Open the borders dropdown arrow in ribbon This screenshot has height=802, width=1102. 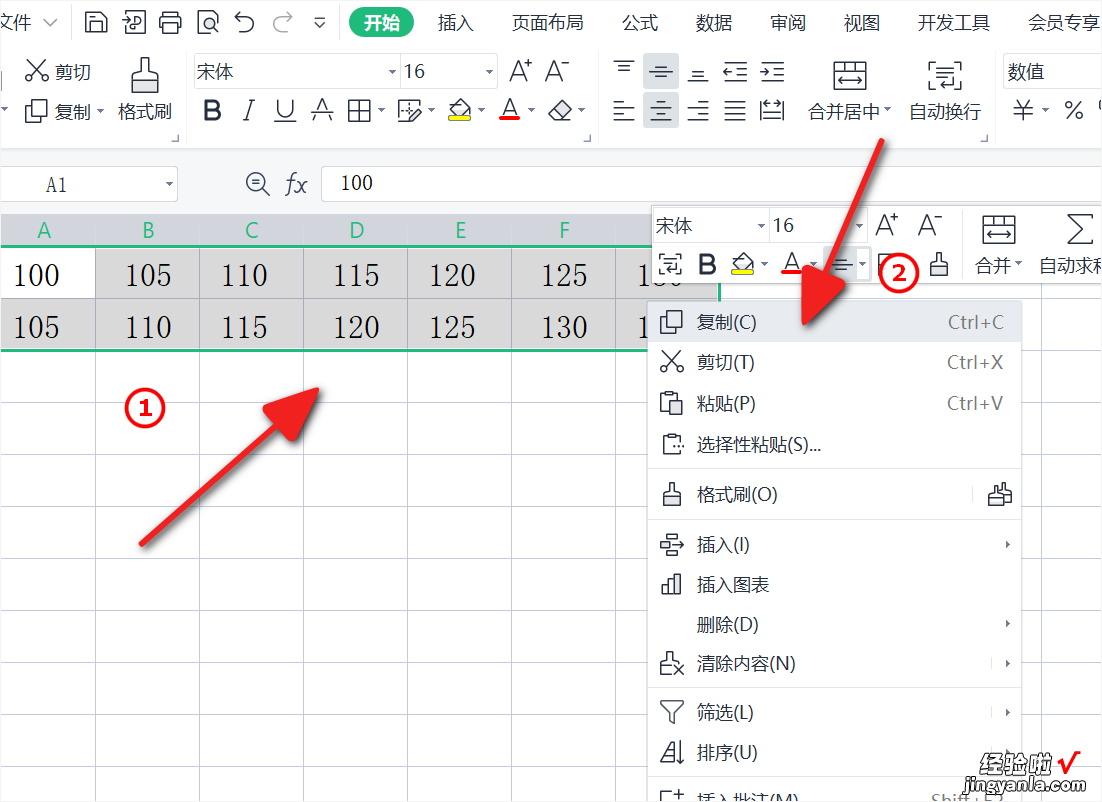pos(382,110)
